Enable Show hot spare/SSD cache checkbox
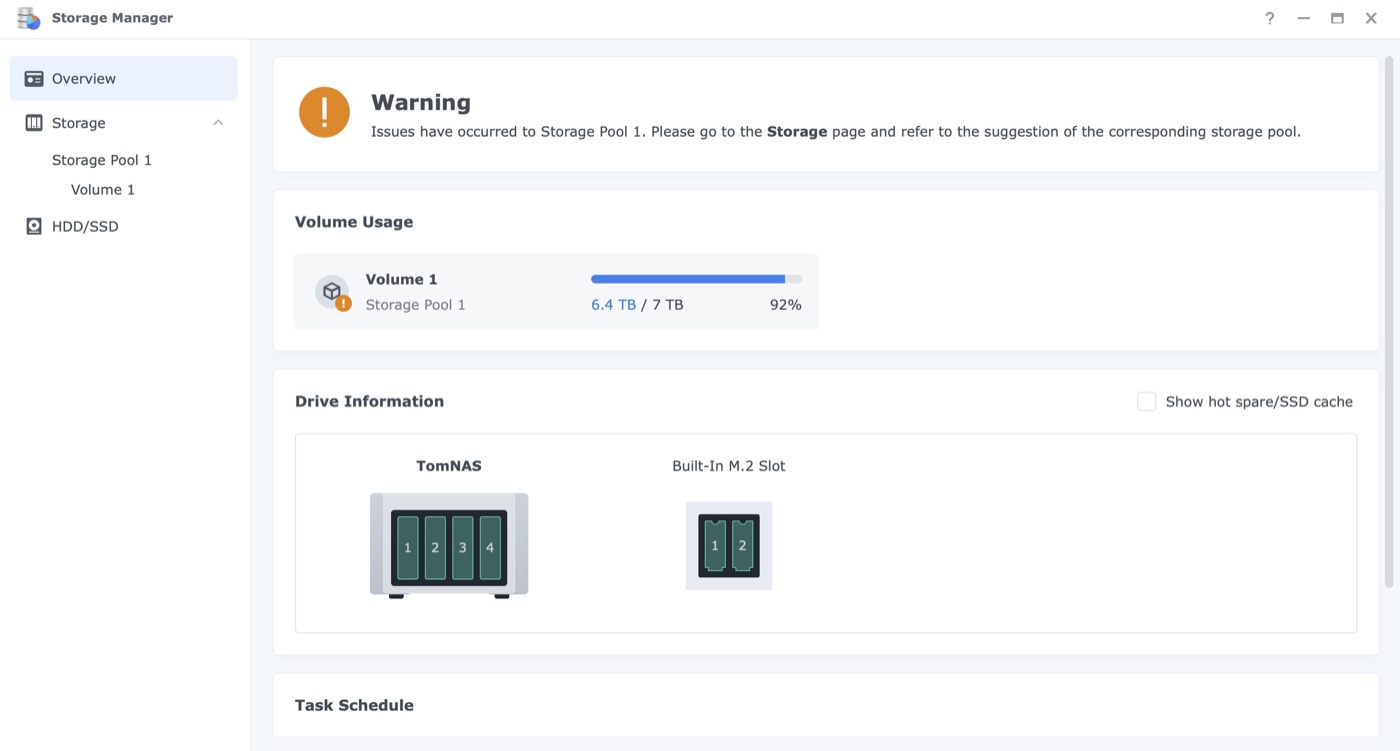The width and height of the screenshot is (1400, 751). pos(1146,401)
